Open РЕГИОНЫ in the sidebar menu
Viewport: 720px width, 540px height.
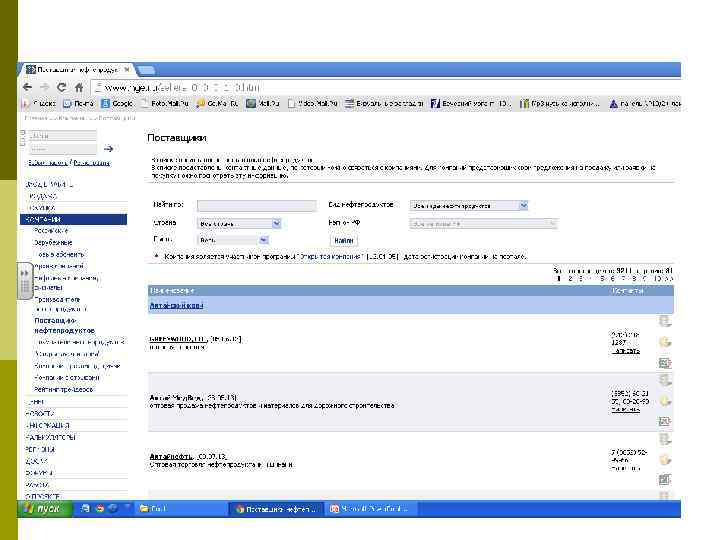tap(40, 449)
